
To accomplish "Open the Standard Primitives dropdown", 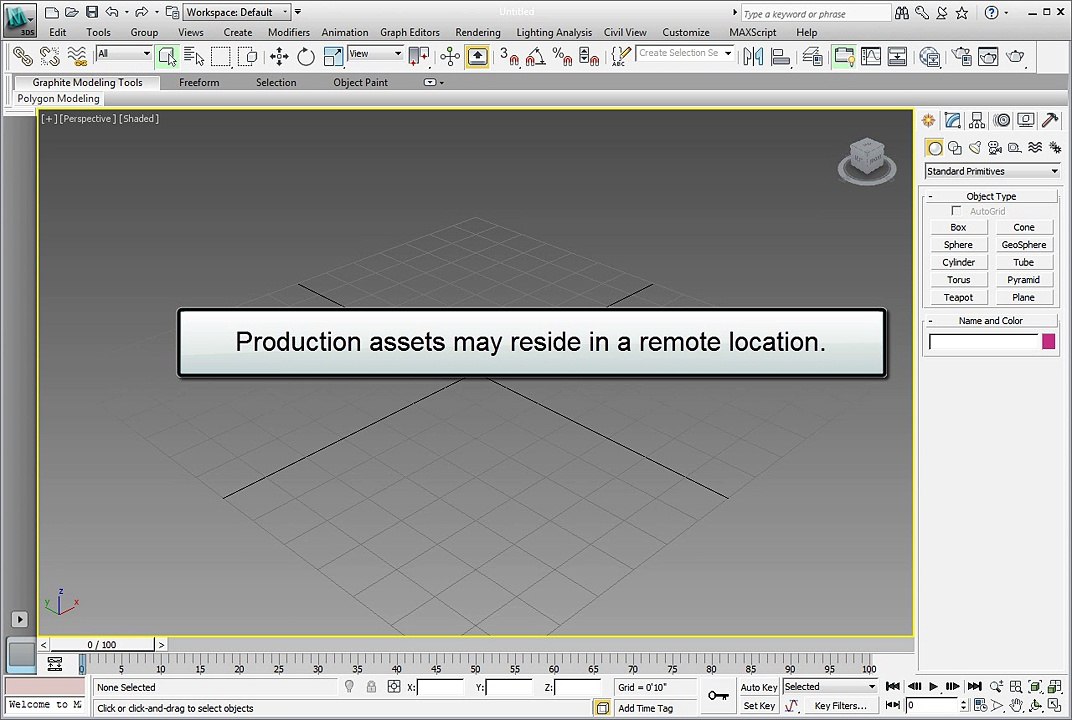I will [993, 171].
